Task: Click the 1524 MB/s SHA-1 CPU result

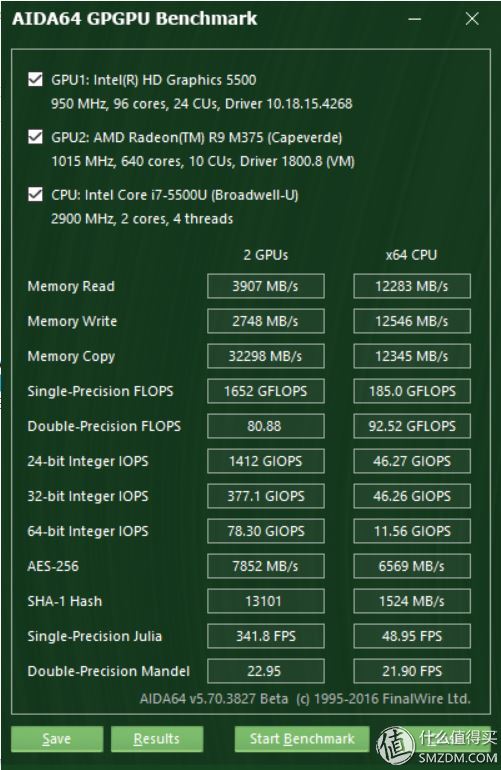Action: click(x=412, y=601)
